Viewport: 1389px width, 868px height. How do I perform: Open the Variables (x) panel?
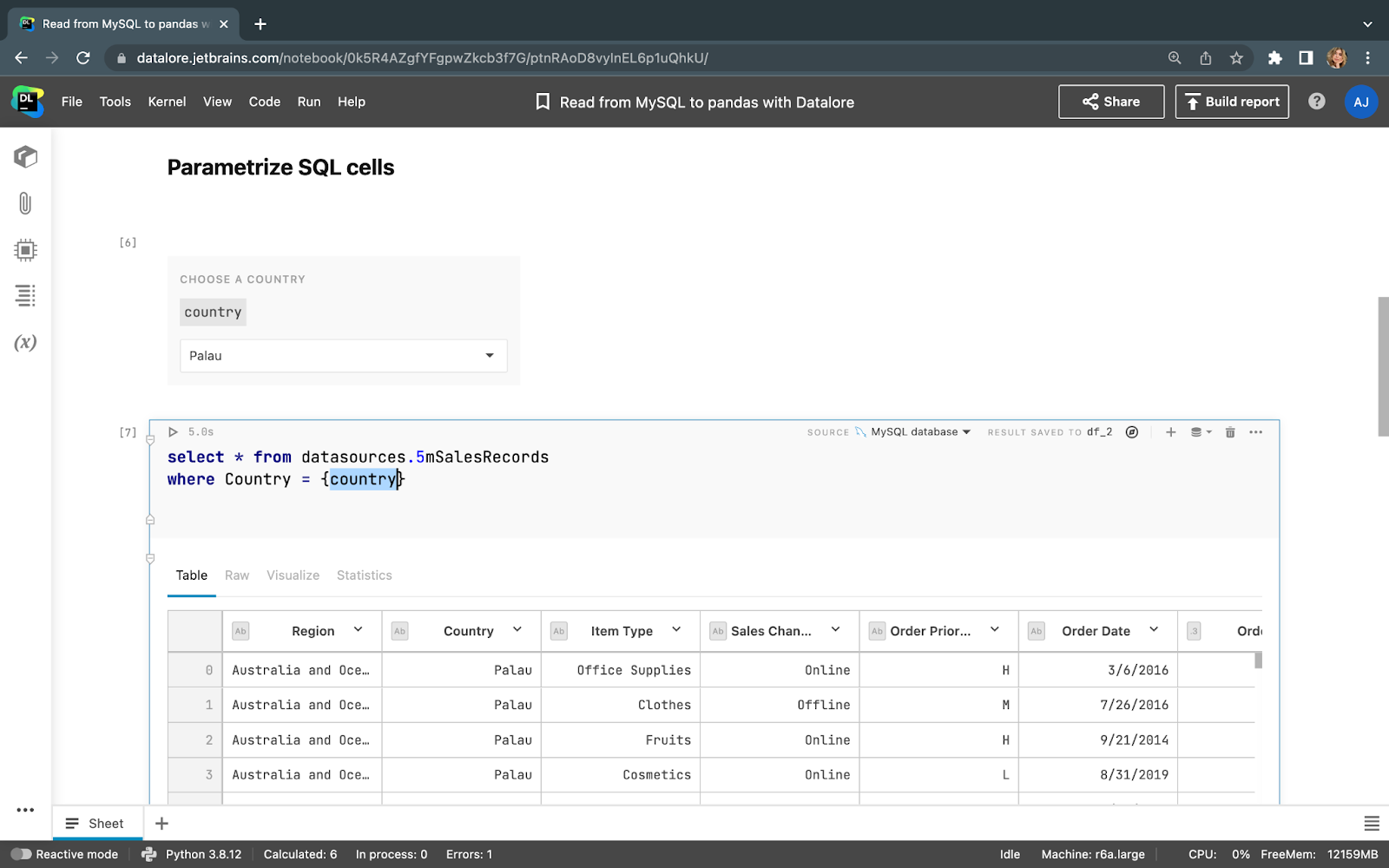(25, 342)
